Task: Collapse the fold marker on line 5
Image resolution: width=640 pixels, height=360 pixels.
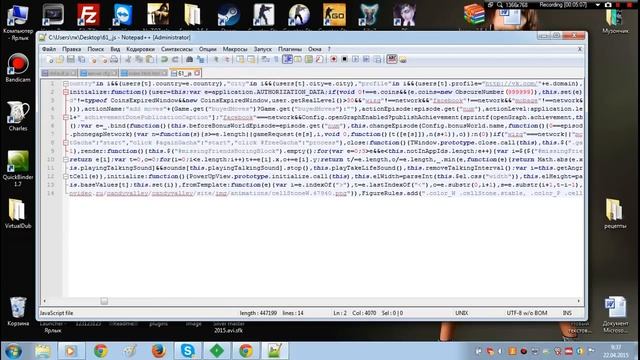Action: point(65,118)
